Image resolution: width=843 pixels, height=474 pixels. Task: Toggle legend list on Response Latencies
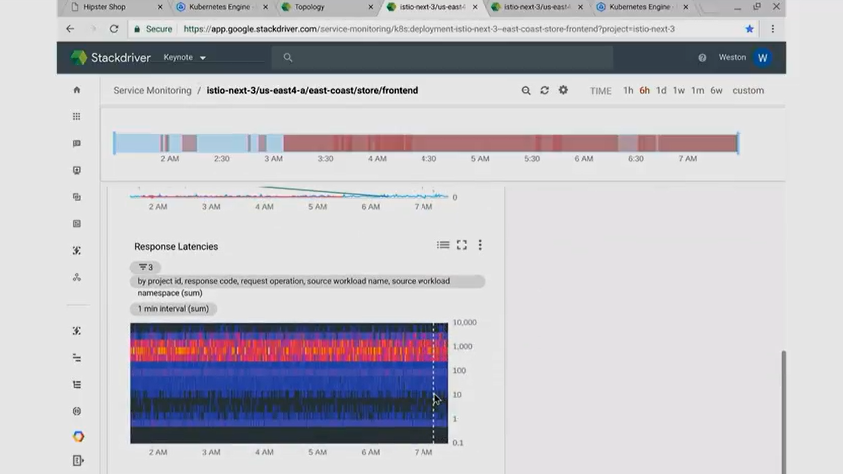(x=443, y=245)
